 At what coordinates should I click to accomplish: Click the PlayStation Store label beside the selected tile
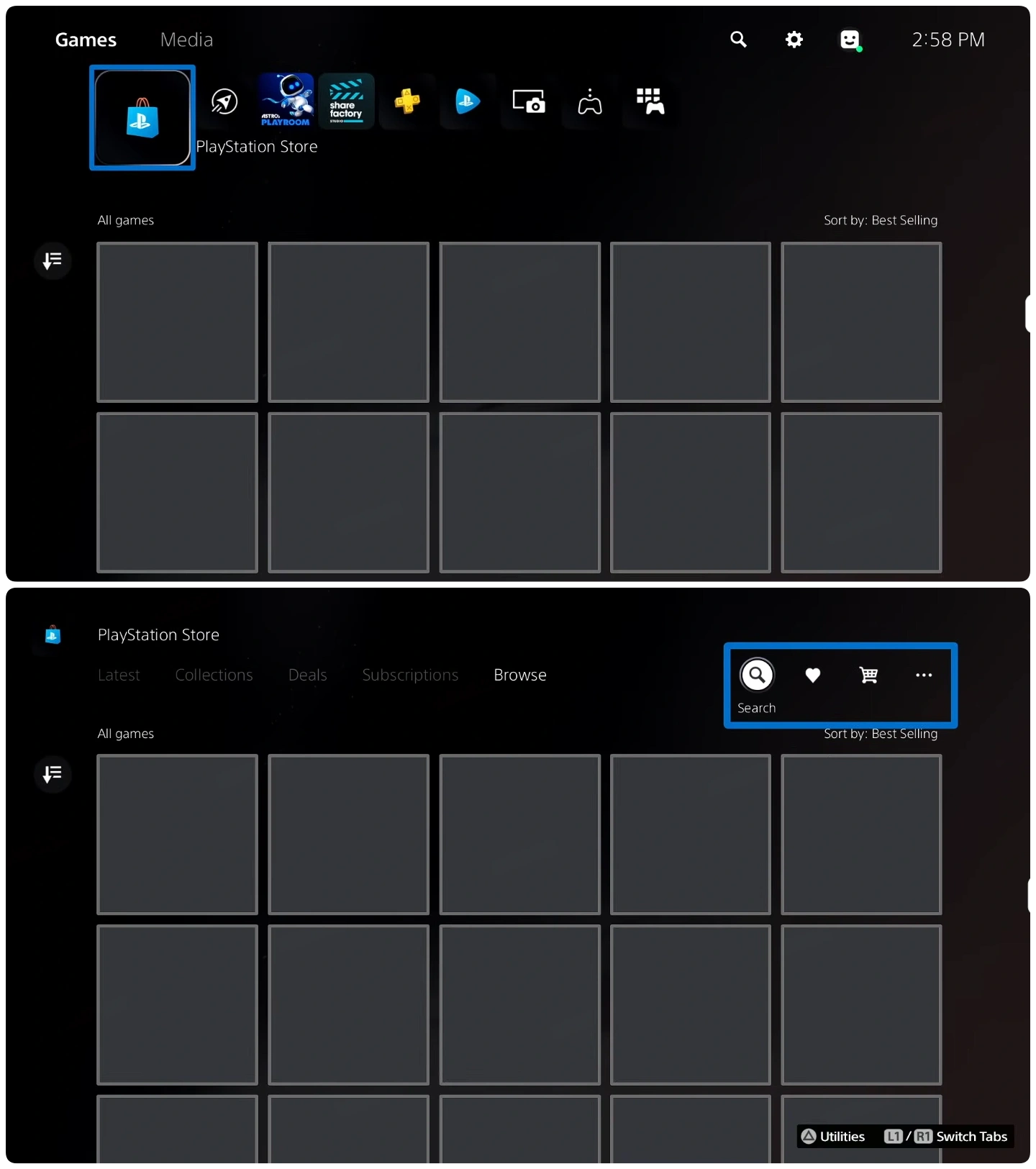click(x=257, y=147)
